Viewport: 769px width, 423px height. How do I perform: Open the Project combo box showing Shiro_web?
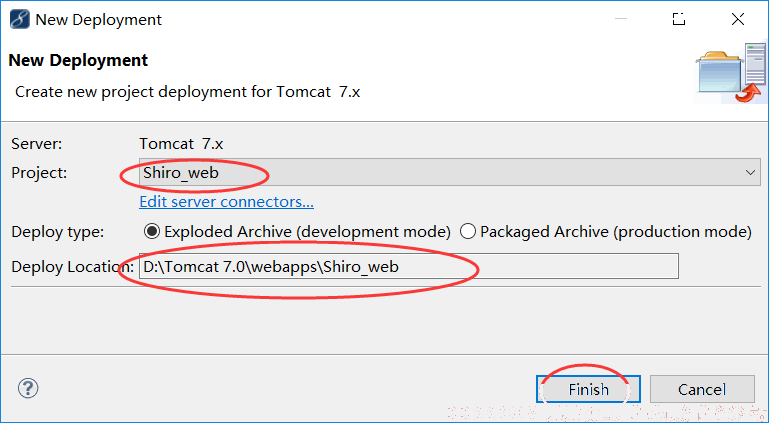tap(450, 172)
